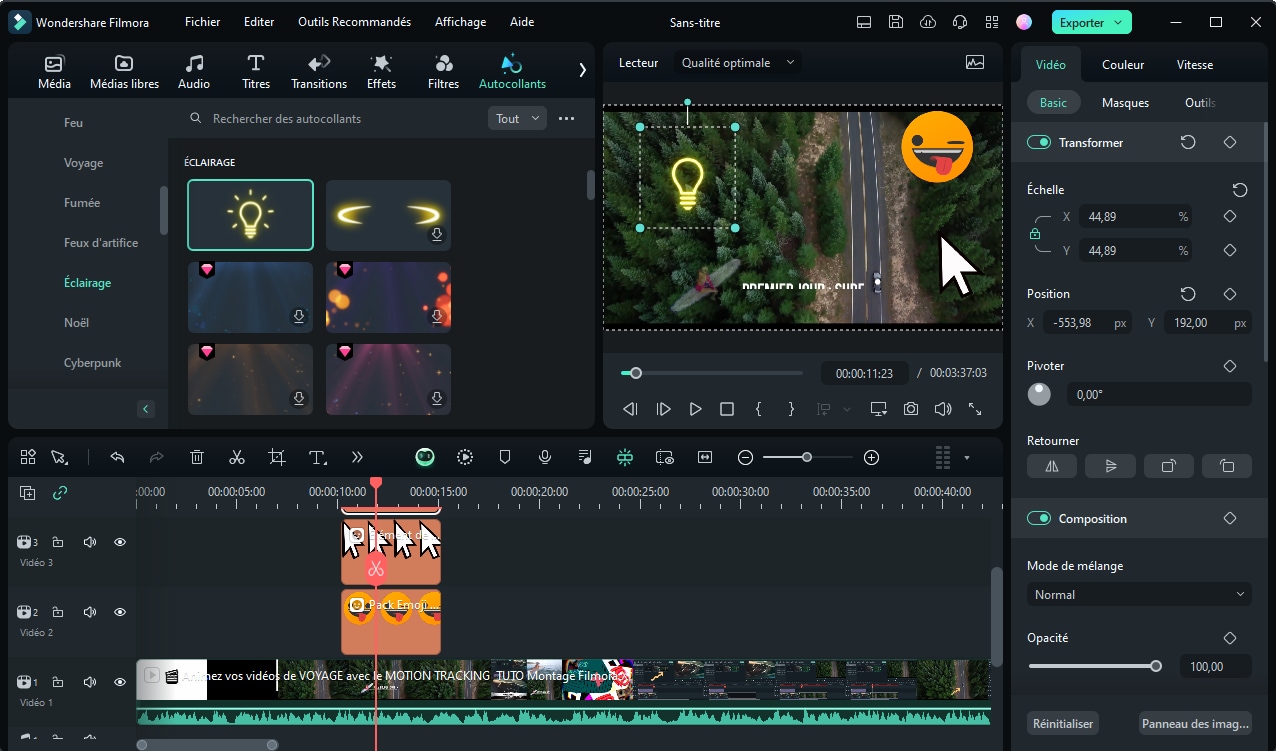Select the Cyberpunk sticker category
Screen dimensions: 1276x751
pos(92,363)
